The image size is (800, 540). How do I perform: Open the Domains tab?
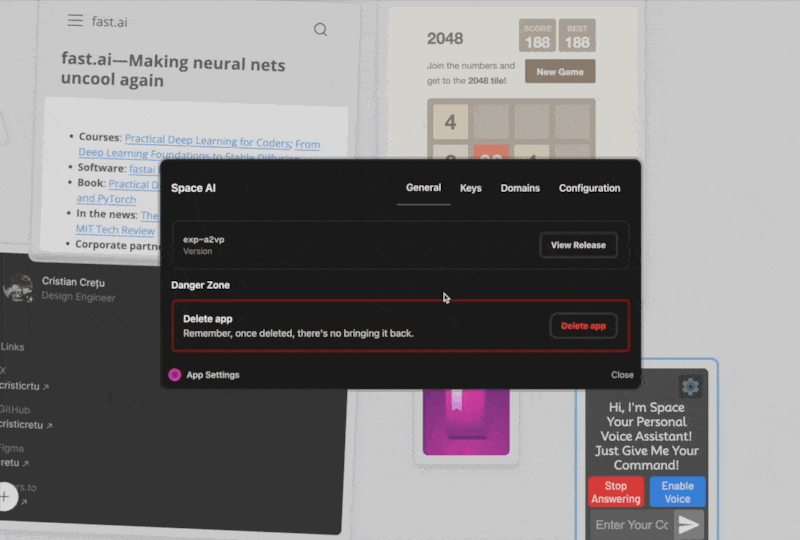tap(520, 188)
